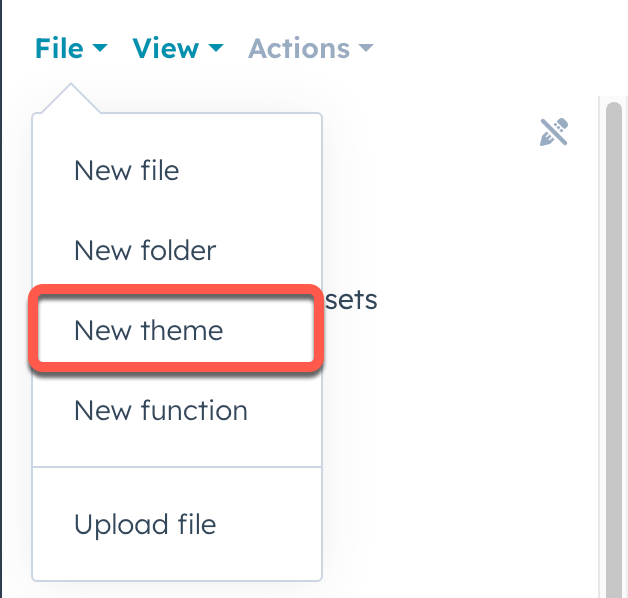Click the caret arrow beside Actions

pyautogui.click(x=365, y=49)
